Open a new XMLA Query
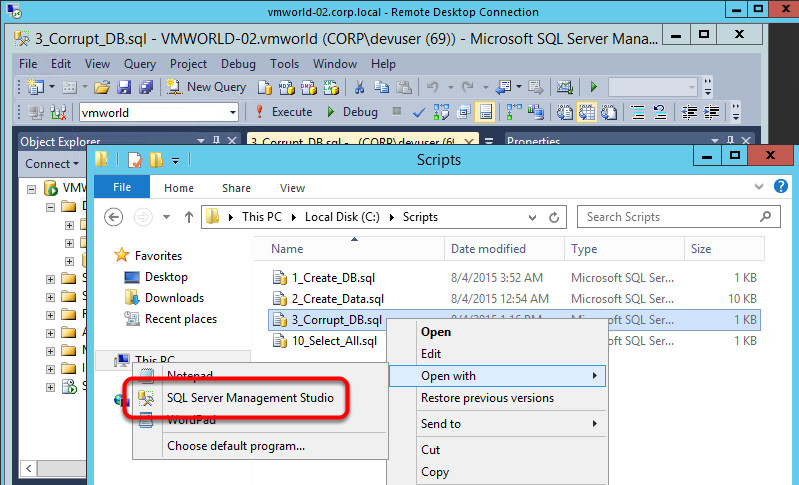Image resolution: width=799 pixels, height=485 pixels. (x=331, y=87)
